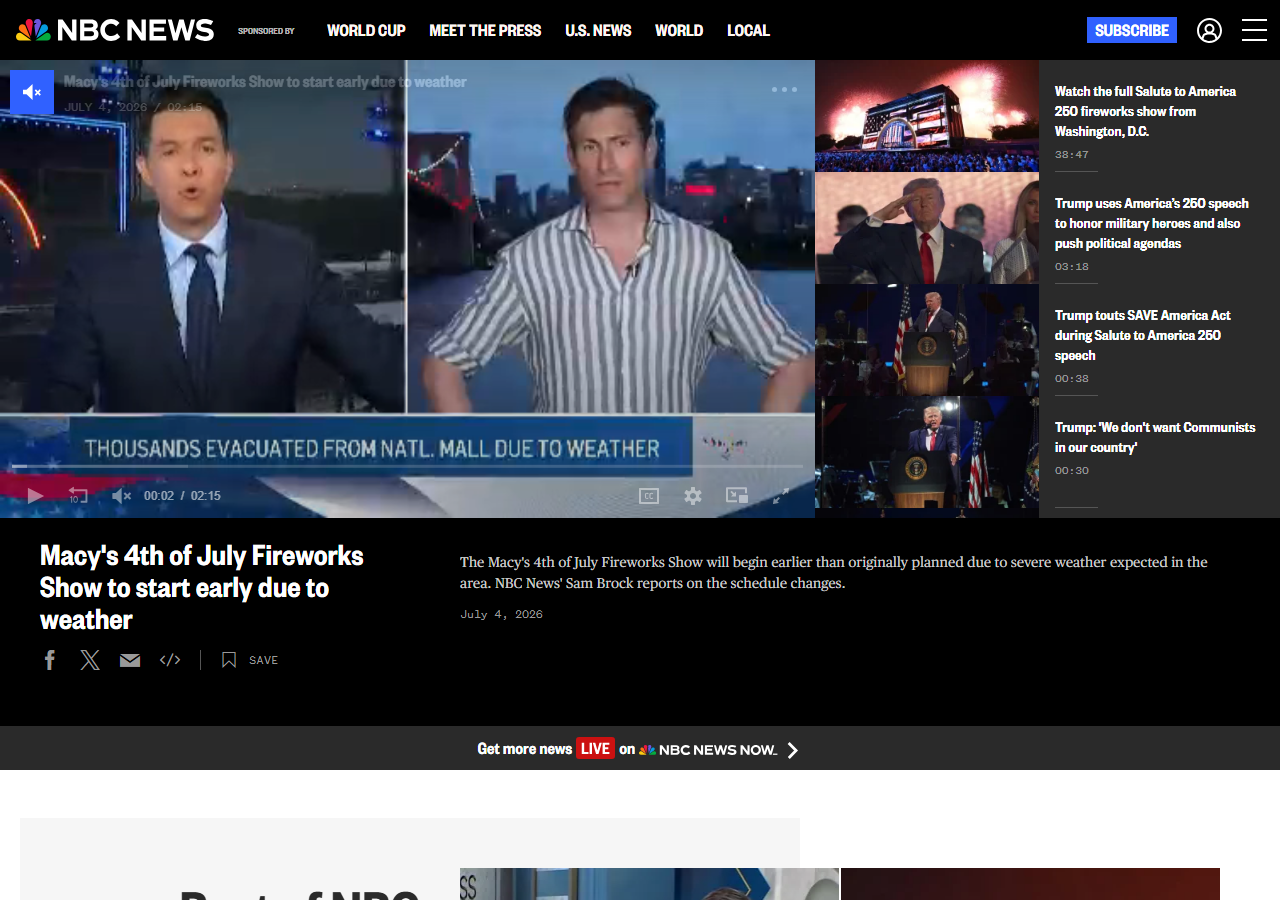Click the 'July 4, 2026' date under description
The image size is (1280, 900).
[x=501, y=614]
